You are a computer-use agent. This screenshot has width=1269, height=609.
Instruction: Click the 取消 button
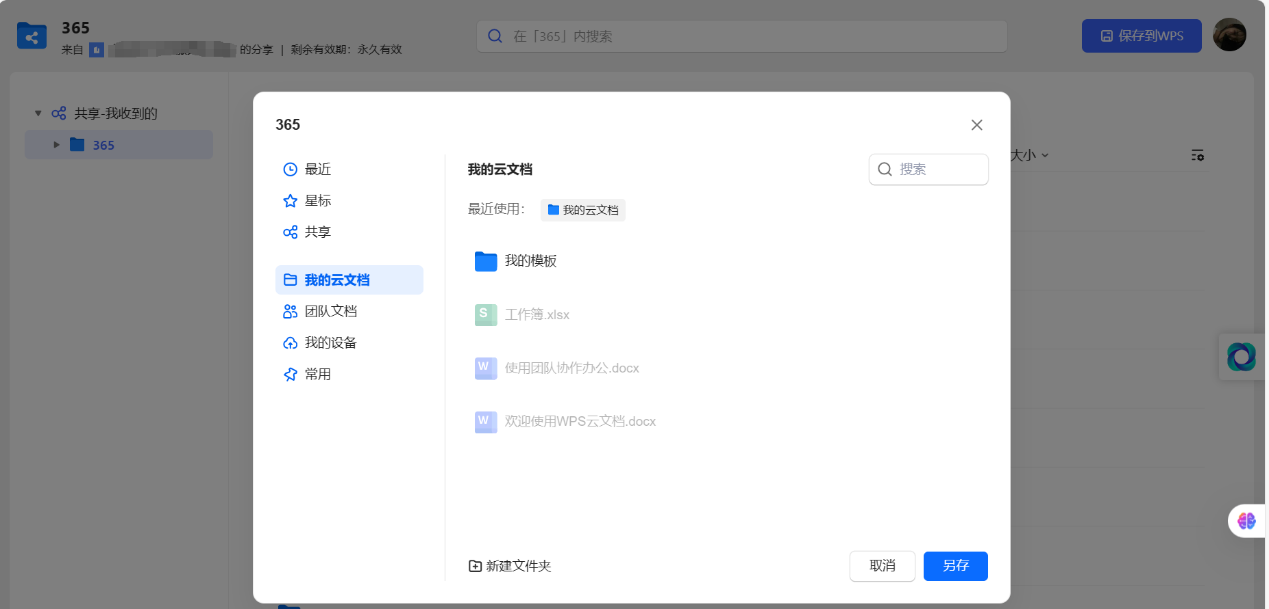[x=882, y=566]
